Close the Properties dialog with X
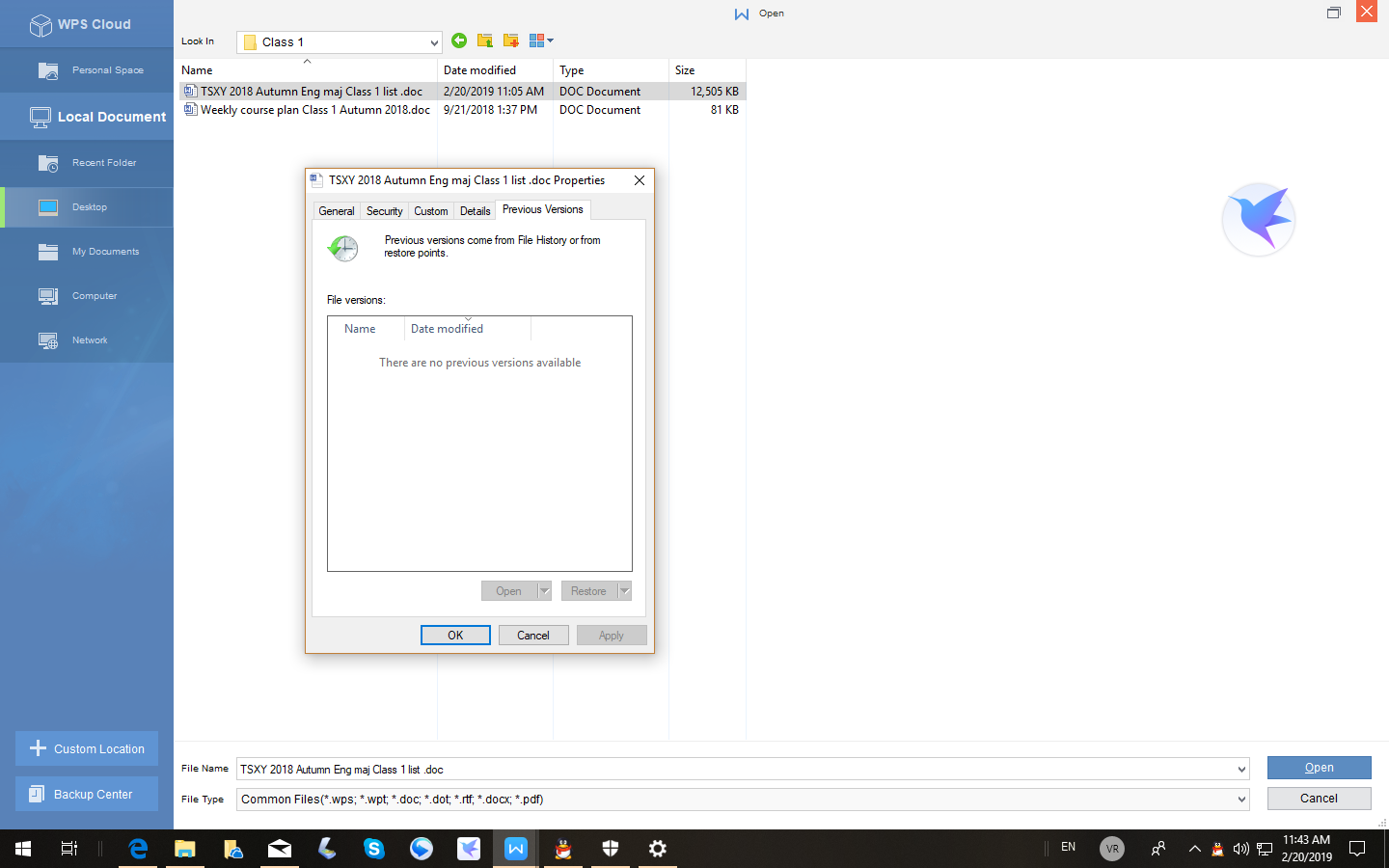 639,180
